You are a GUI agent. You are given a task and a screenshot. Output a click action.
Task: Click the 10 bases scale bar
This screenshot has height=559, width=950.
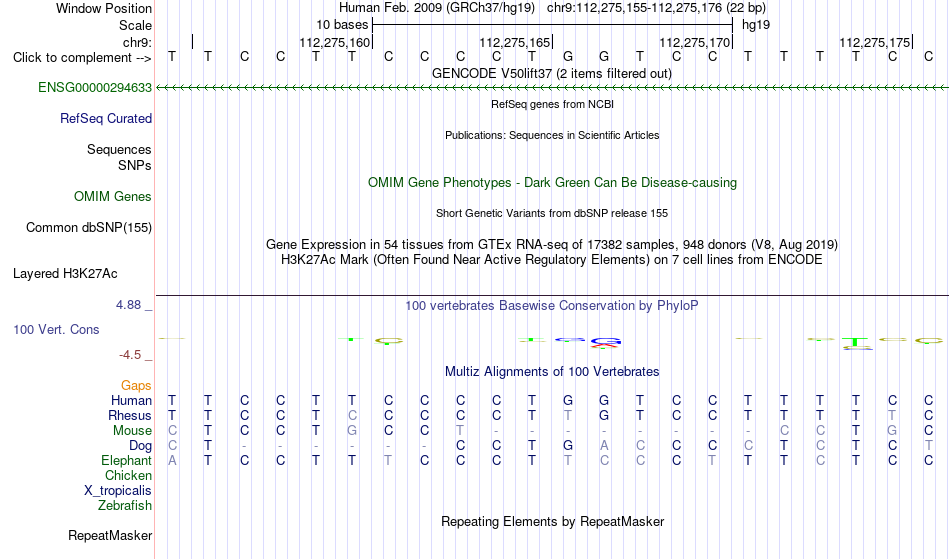pos(552,25)
